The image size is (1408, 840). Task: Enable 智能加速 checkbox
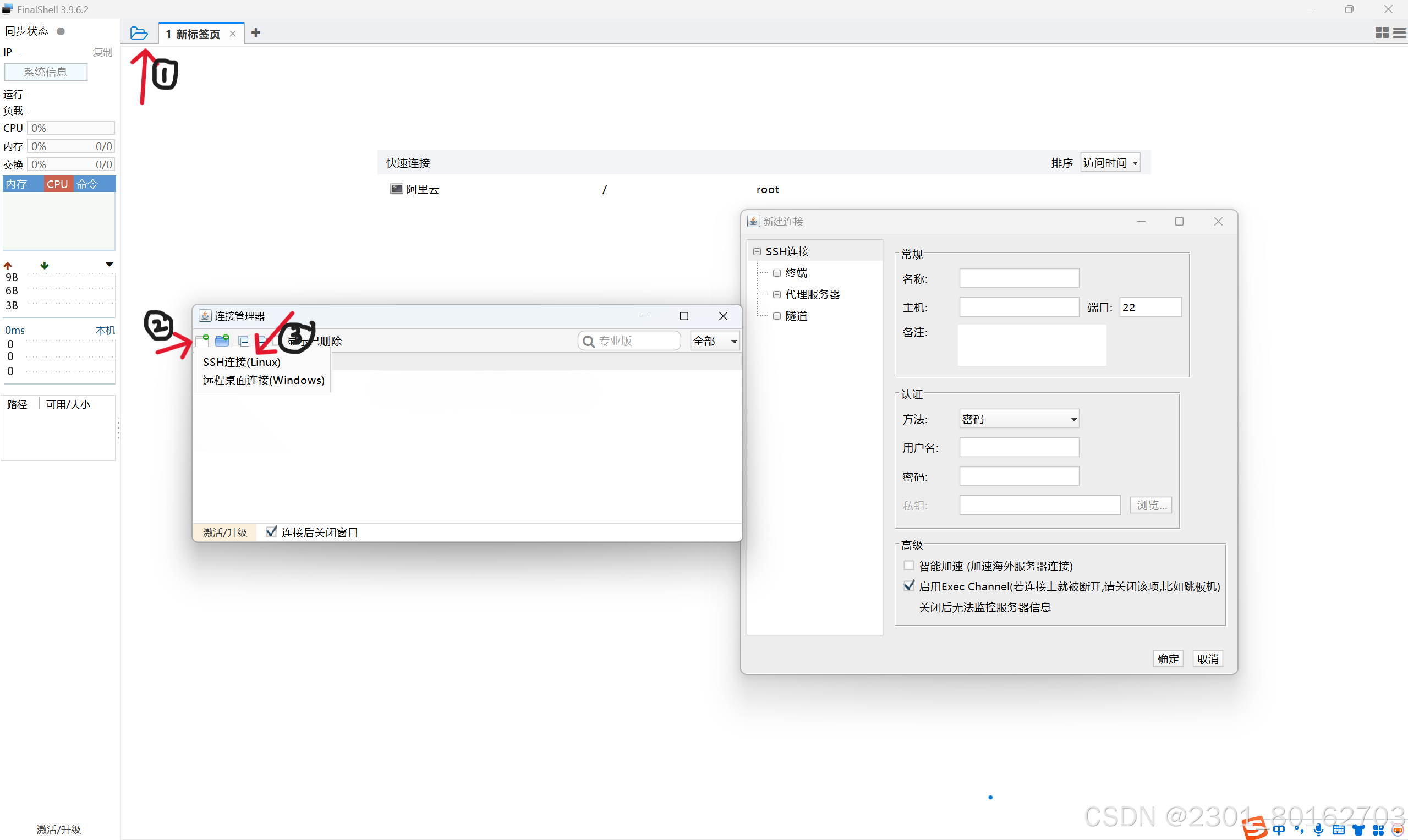tap(908, 566)
